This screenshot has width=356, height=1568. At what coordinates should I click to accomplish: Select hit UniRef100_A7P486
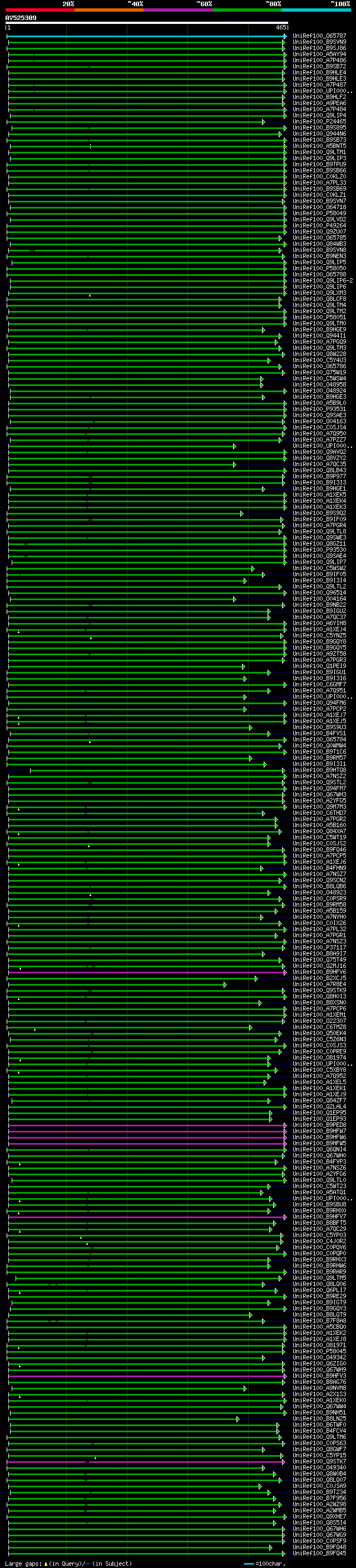[x=319, y=61]
